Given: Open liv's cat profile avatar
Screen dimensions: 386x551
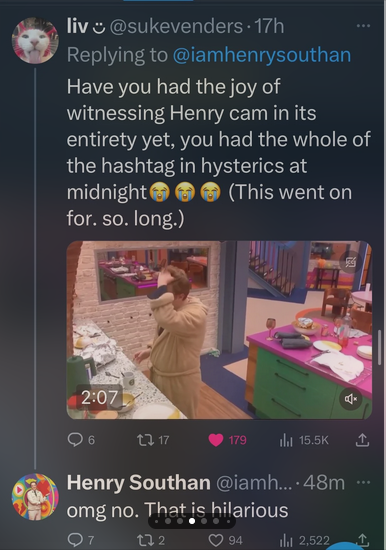Looking at the screenshot, I should tap(35, 40).
